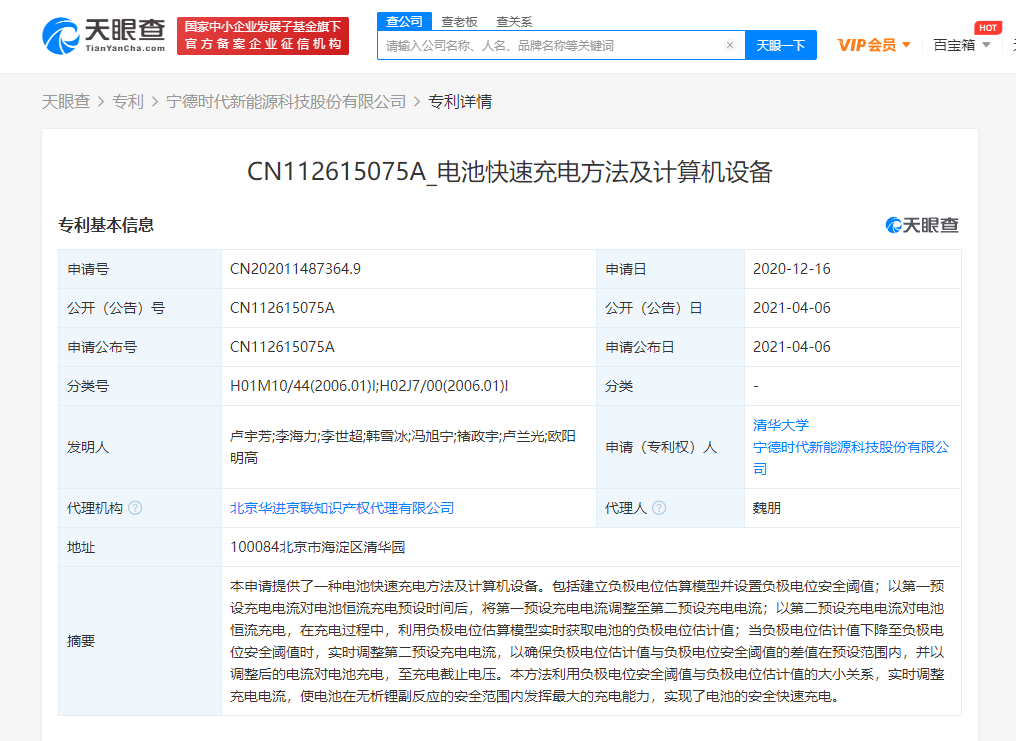Click inside the company search input field
Image resolution: width=1016 pixels, height=741 pixels.
pos(550,45)
